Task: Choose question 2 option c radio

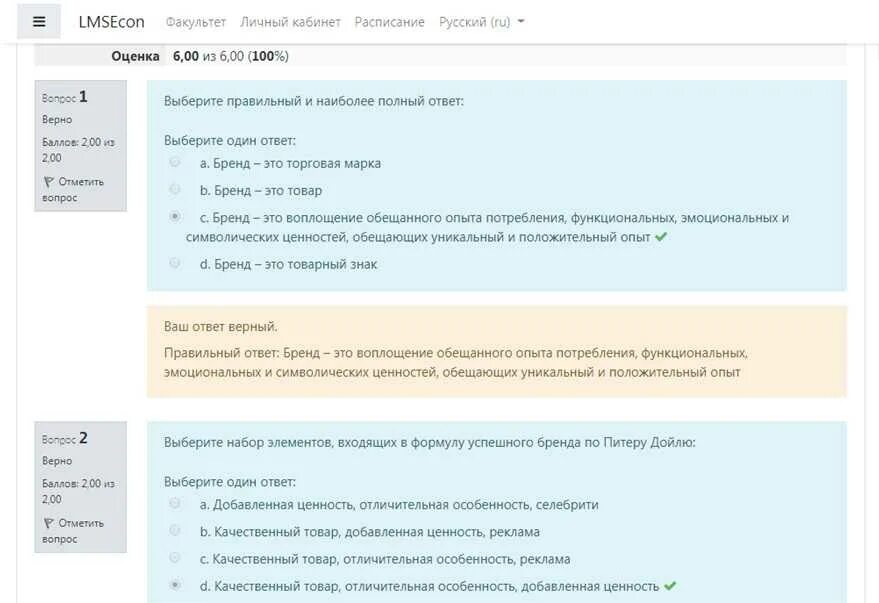Action: pyautogui.click(x=175, y=558)
